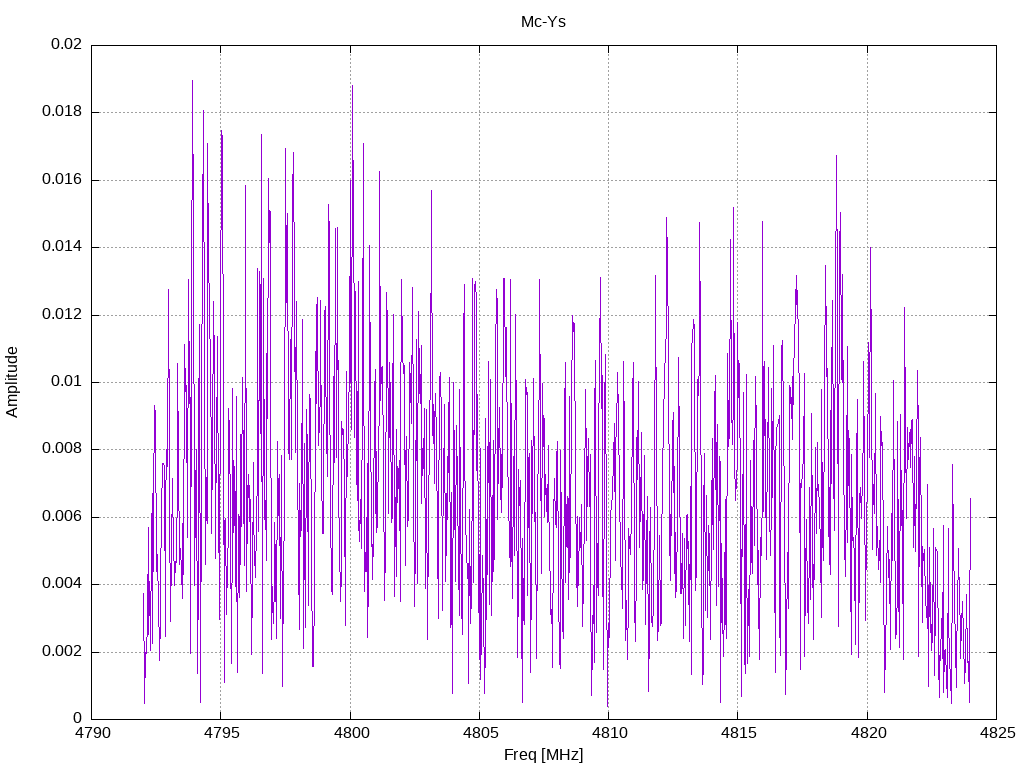Click the x-axis tick label 4800

click(x=350, y=733)
